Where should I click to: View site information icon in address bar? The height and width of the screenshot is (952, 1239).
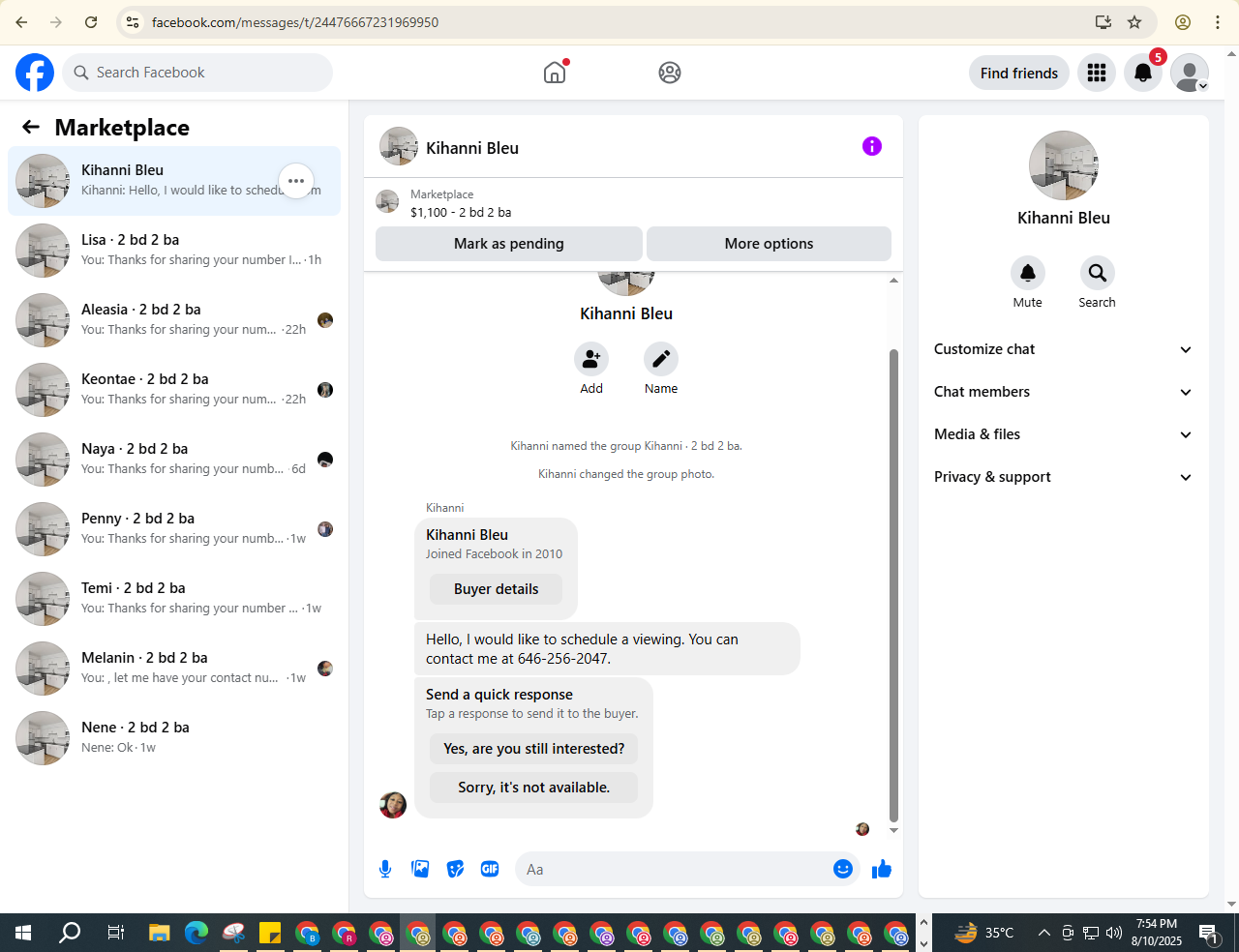[x=133, y=22]
